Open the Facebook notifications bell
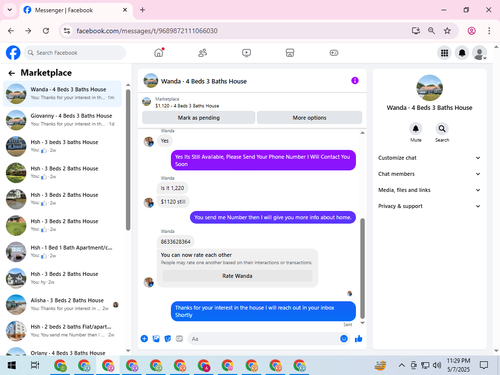Screen dimensions: 500x375 (x=462, y=53)
